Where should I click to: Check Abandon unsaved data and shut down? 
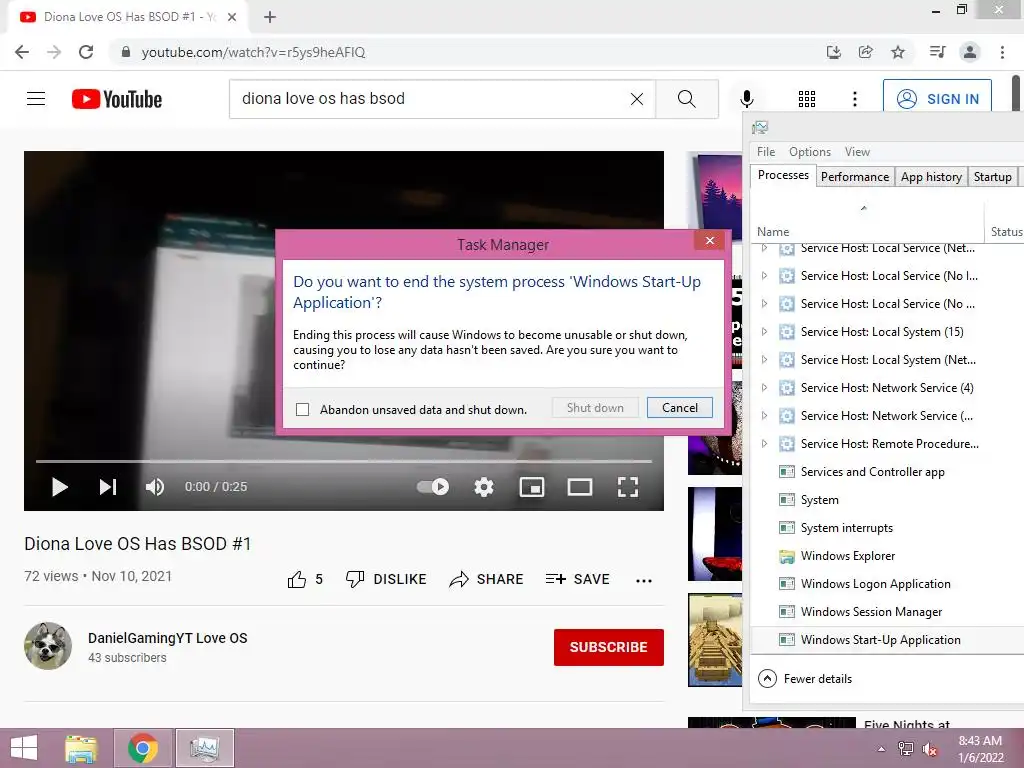pos(302,409)
